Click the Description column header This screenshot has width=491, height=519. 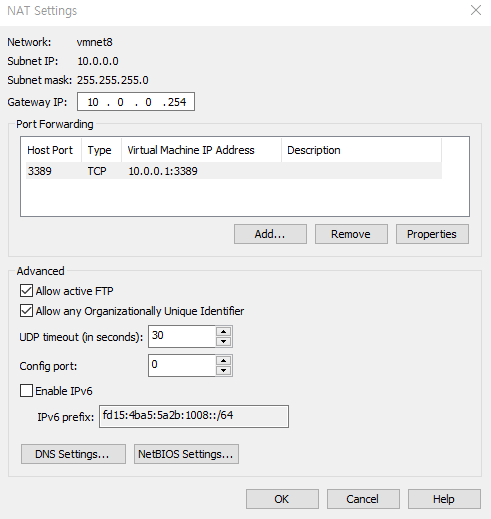coord(361,150)
